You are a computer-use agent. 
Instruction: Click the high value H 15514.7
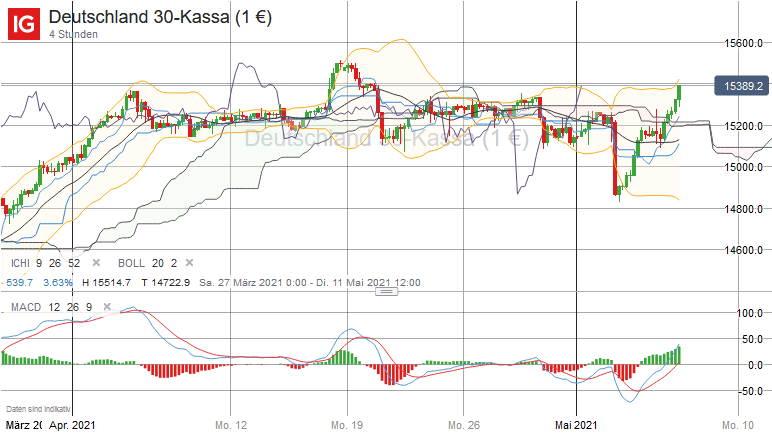click(106, 283)
